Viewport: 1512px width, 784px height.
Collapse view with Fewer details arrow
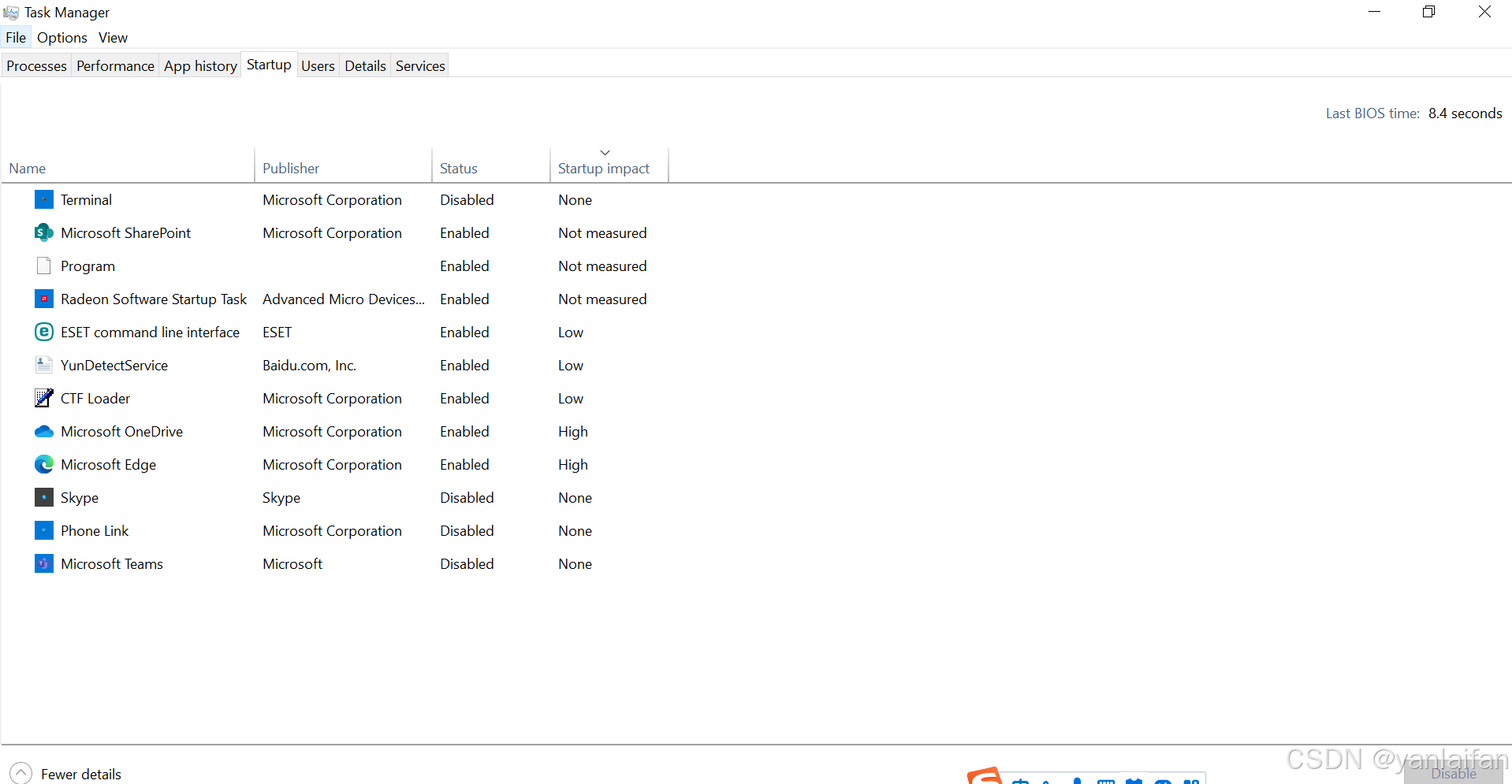point(21,774)
